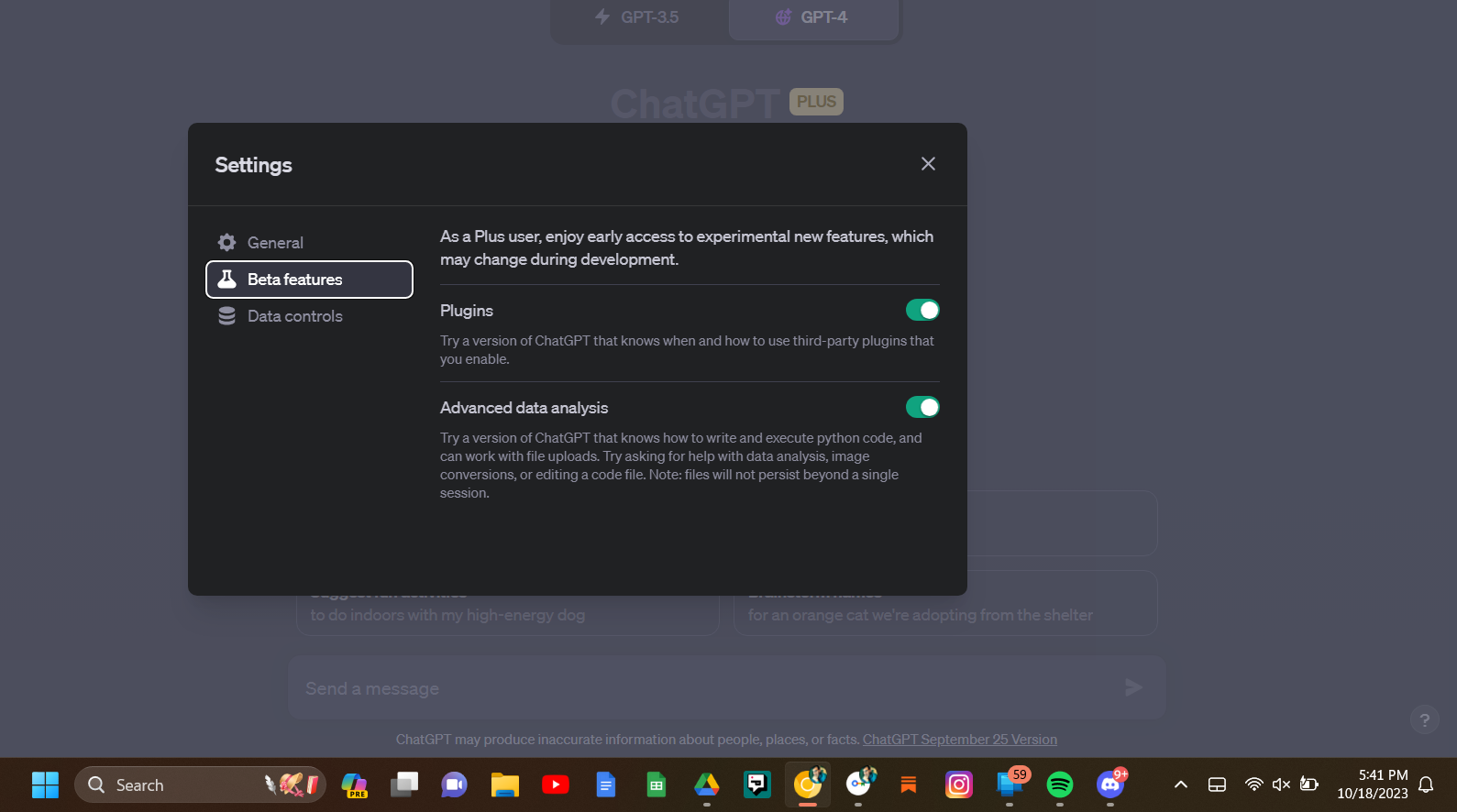
Task: Click the muted volume speaker icon
Action: [x=1281, y=785]
